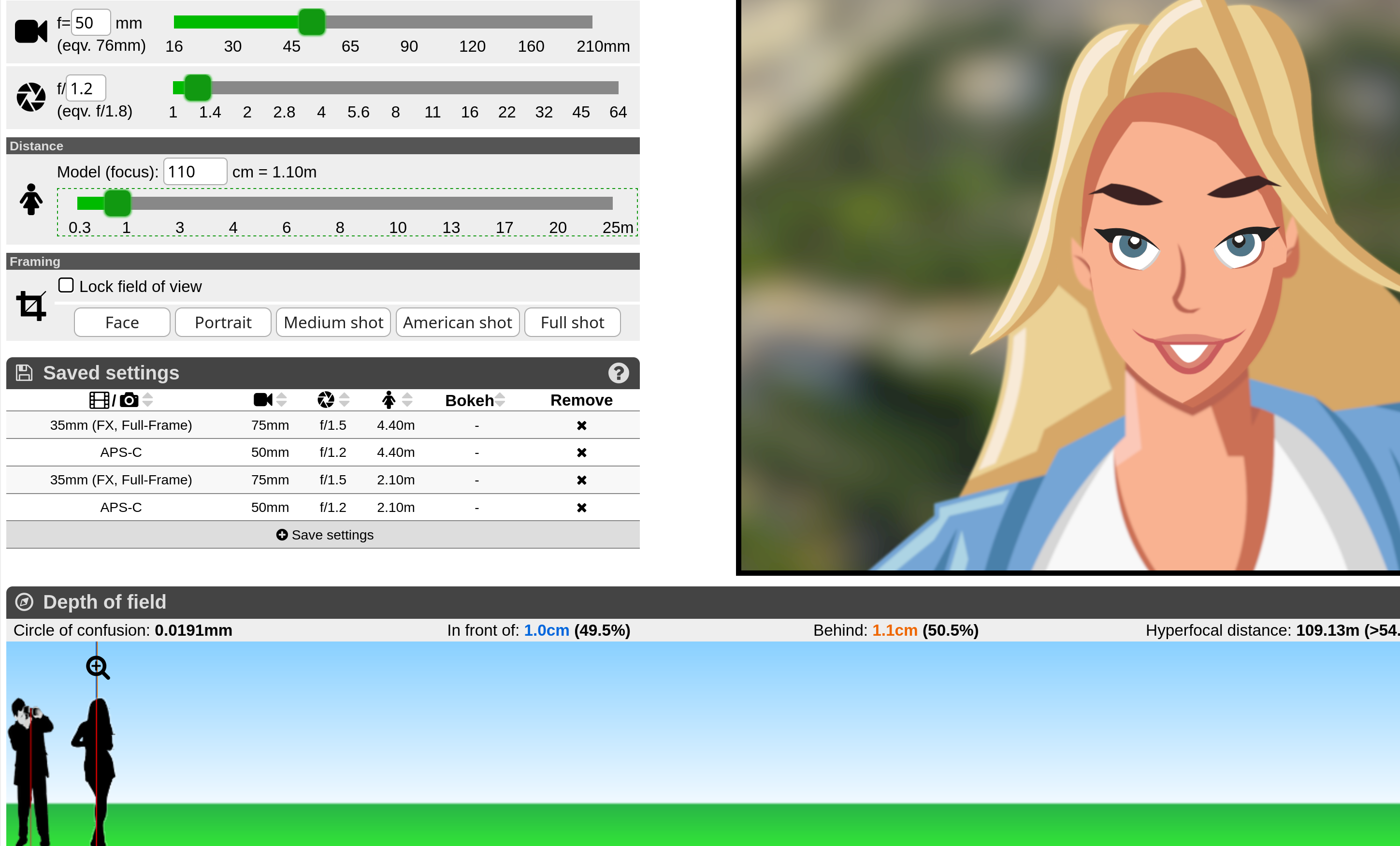
Task: Remove the APS-C 50mm 2.10m saved setting
Action: pyautogui.click(x=581, y=507)
